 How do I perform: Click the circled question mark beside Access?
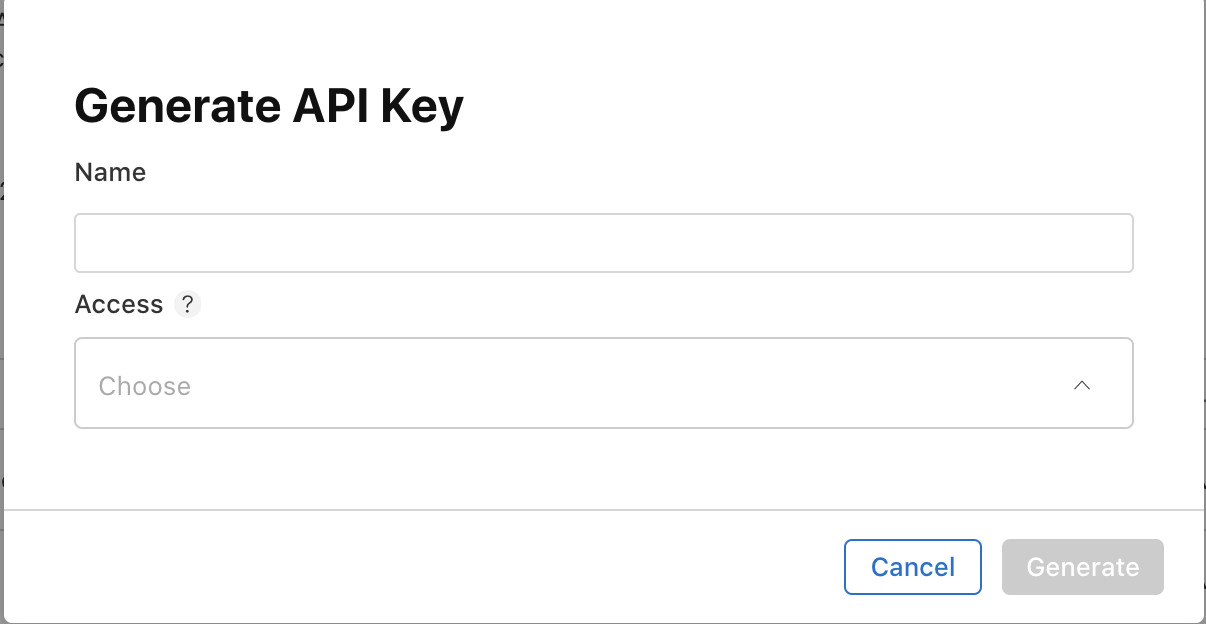188,305
